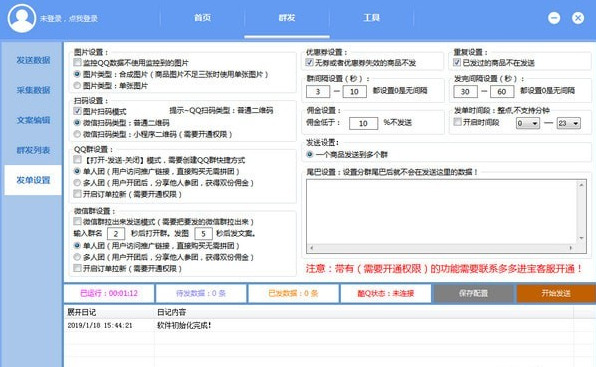Open the 工具 tab

pyautogui.click(x=371, y=18)
